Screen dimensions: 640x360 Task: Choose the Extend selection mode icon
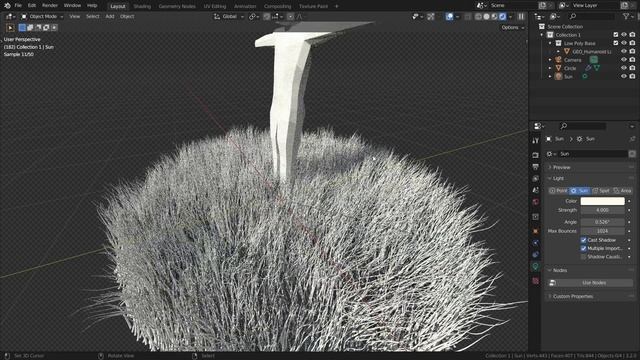(30, 28)
